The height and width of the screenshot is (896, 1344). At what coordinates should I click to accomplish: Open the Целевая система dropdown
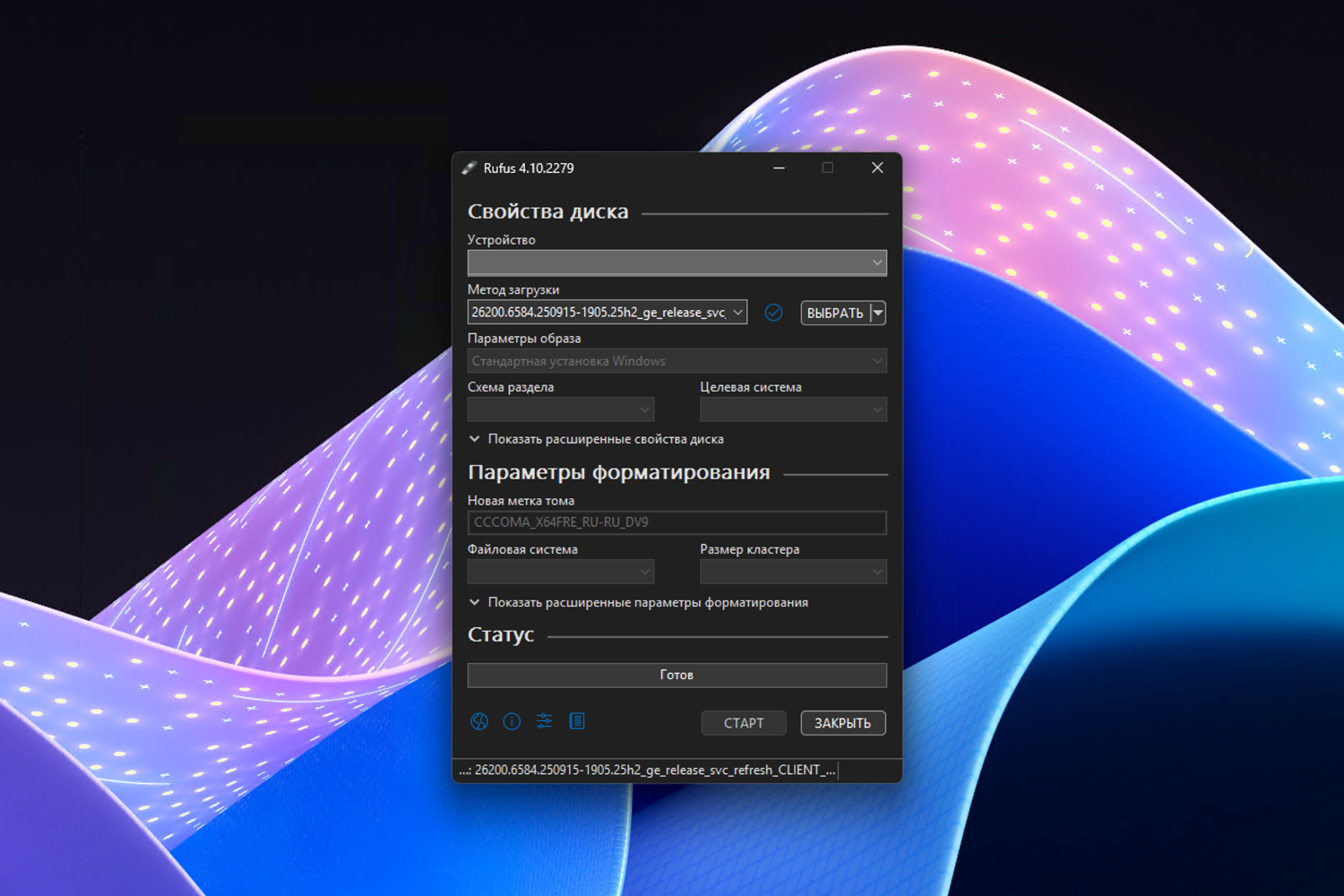pyautogui.click(x=793, y=409)
